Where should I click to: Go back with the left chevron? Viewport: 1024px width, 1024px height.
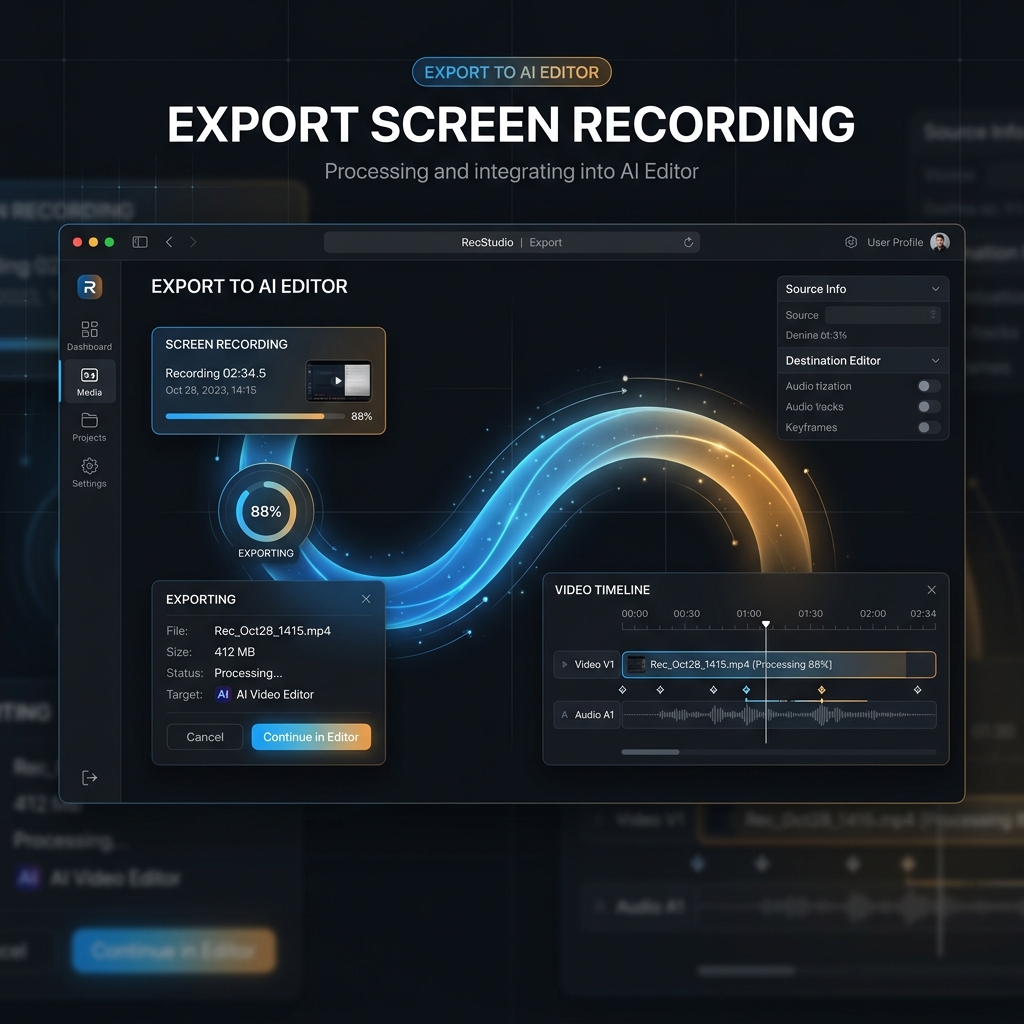click(169, 242)
